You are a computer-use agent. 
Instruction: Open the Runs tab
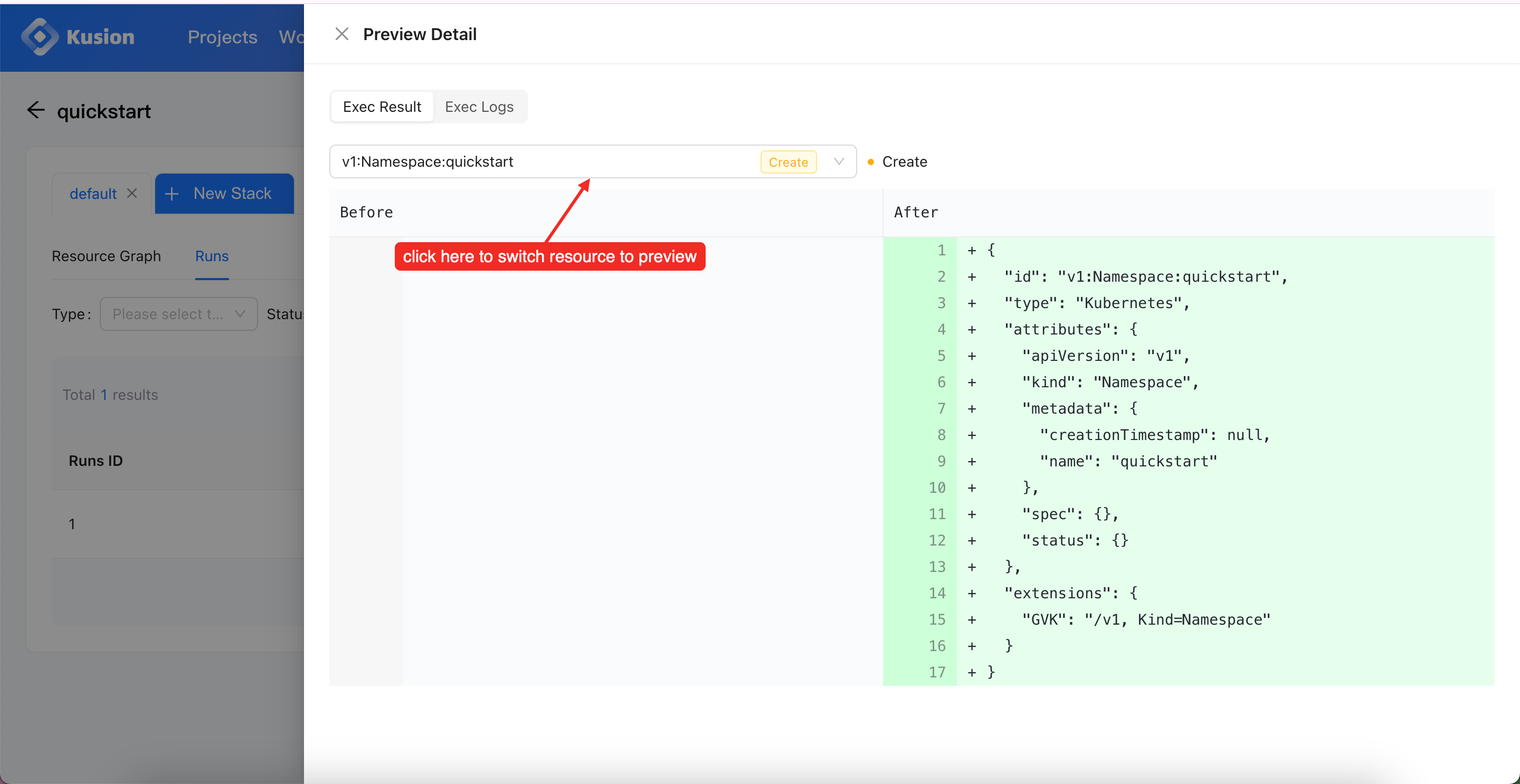(212, 256)
